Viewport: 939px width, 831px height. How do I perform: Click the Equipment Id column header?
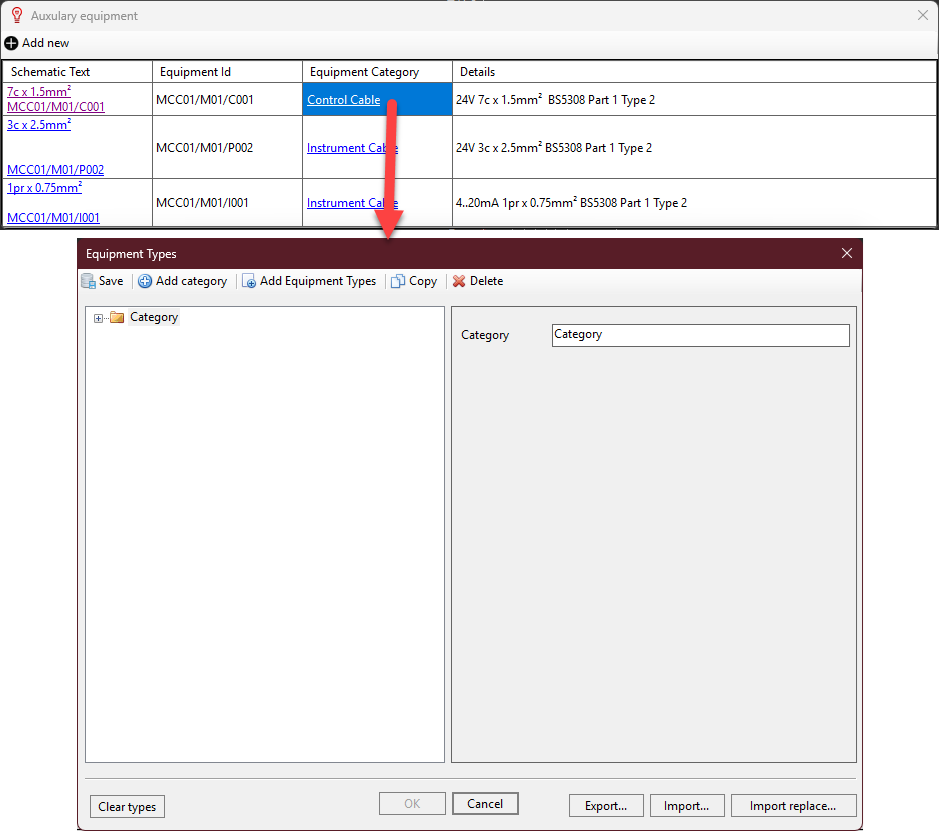[228, 72]
